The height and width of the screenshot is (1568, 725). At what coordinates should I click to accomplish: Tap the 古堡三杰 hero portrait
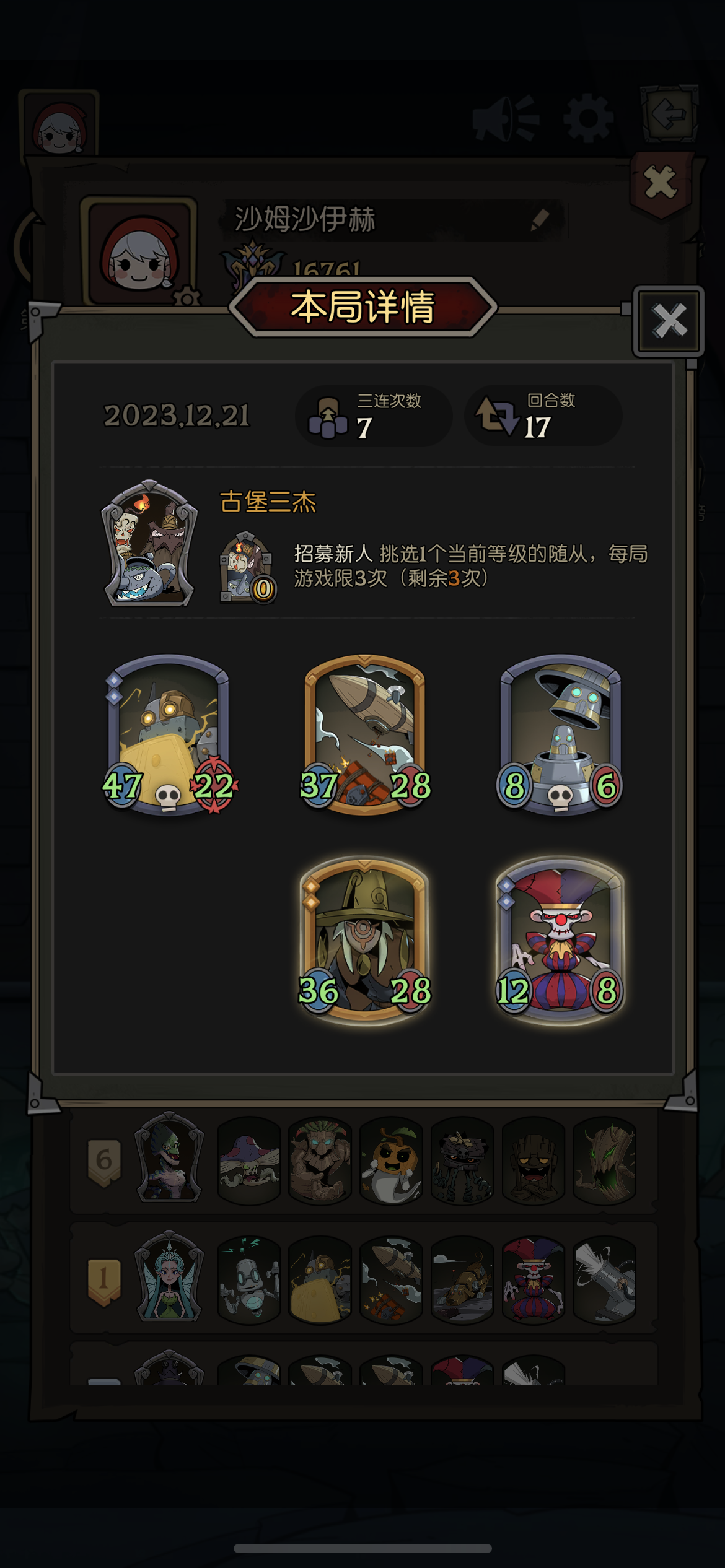149,543
